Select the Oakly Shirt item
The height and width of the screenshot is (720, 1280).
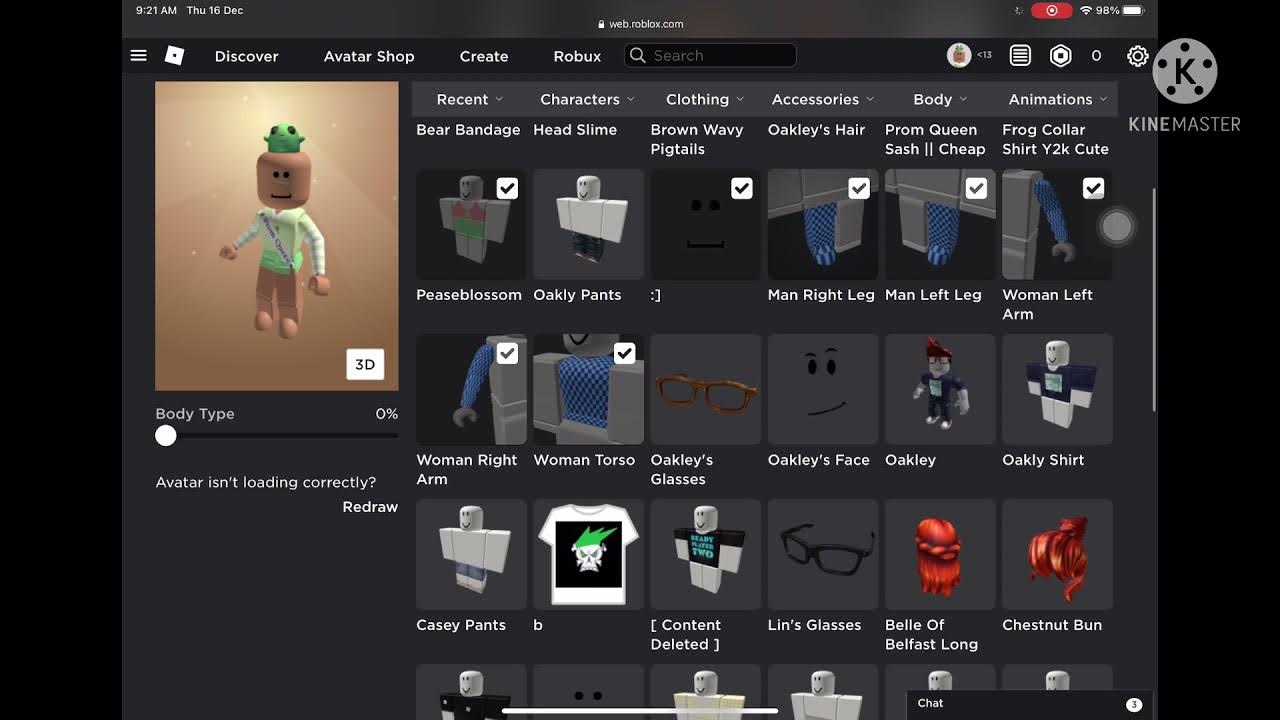coord(1057,389)
